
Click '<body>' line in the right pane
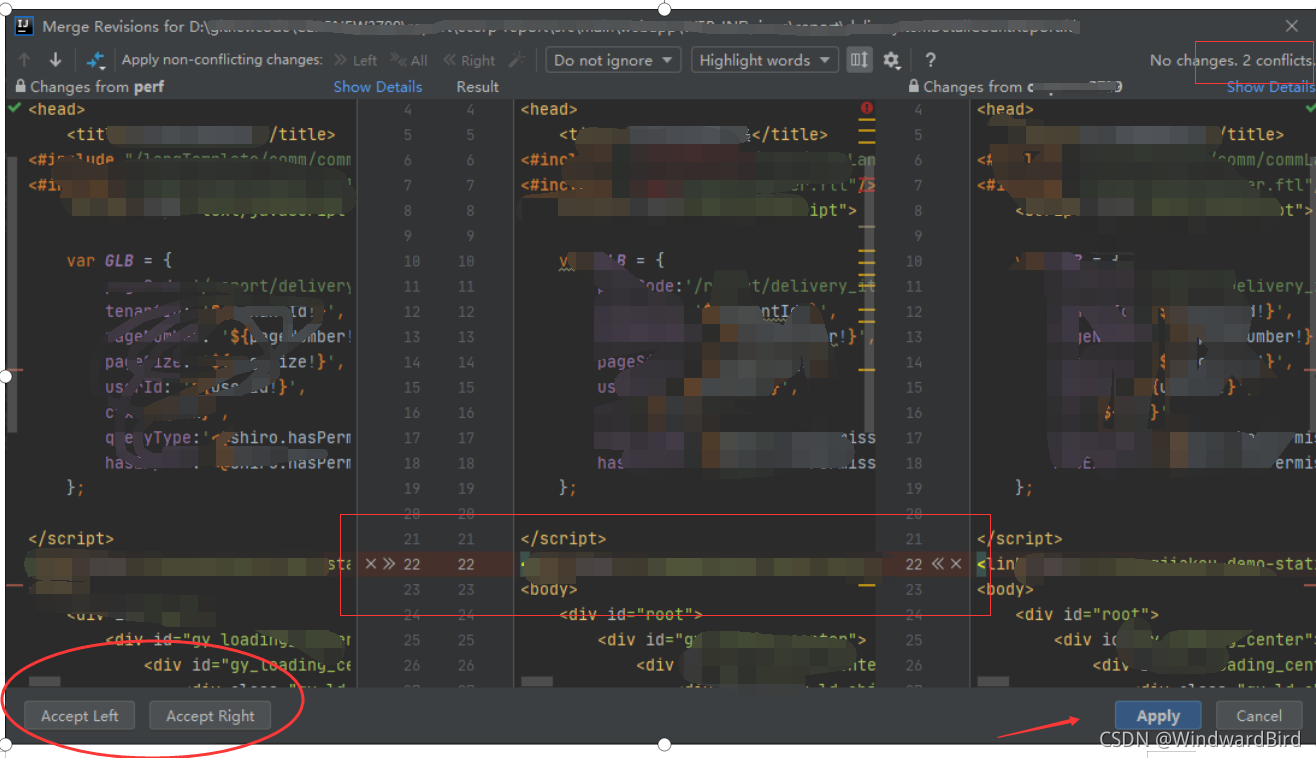coord(1005,589)
